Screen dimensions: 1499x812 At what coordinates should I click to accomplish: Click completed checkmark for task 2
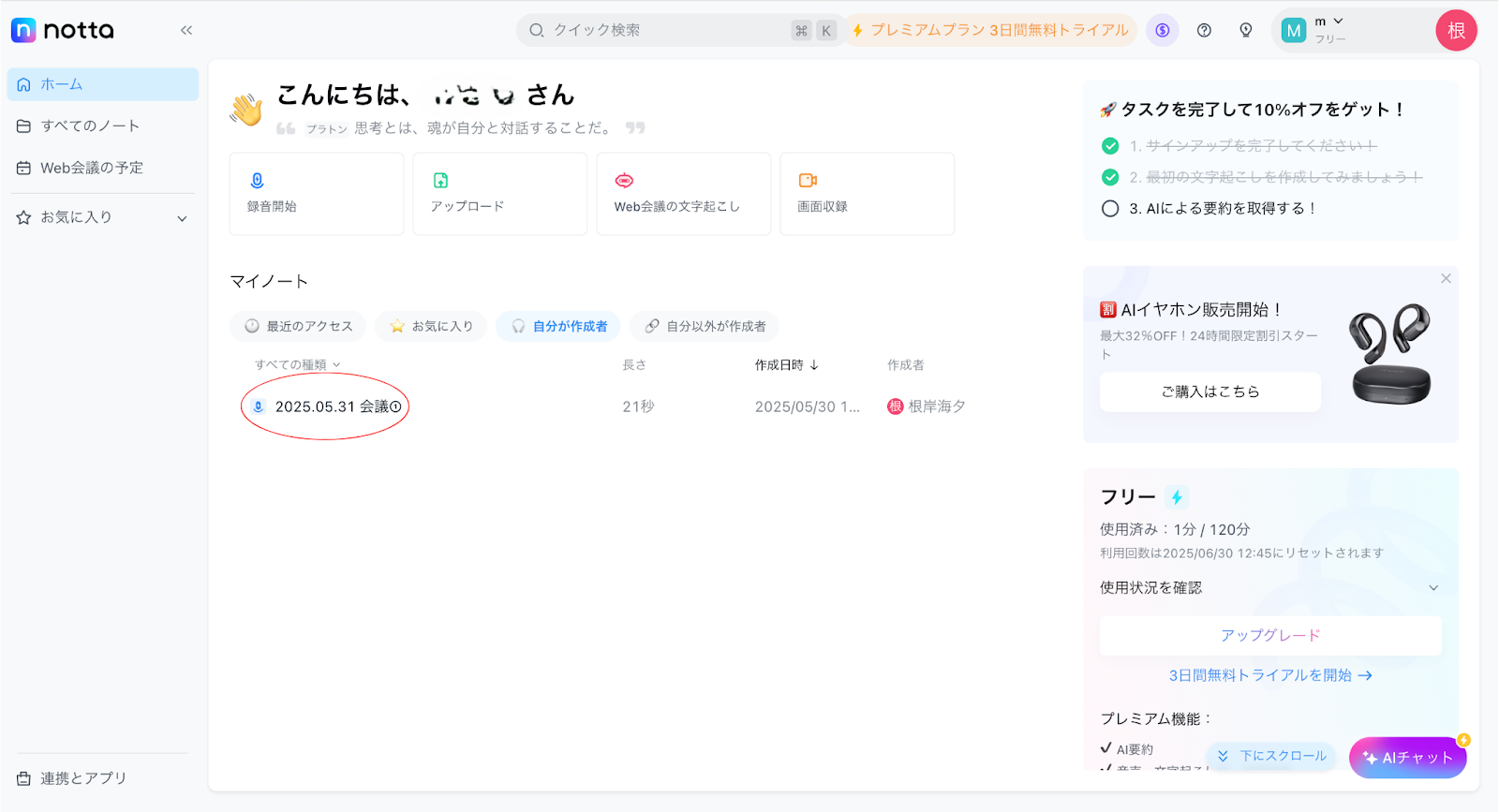(x=1110, y=177)
